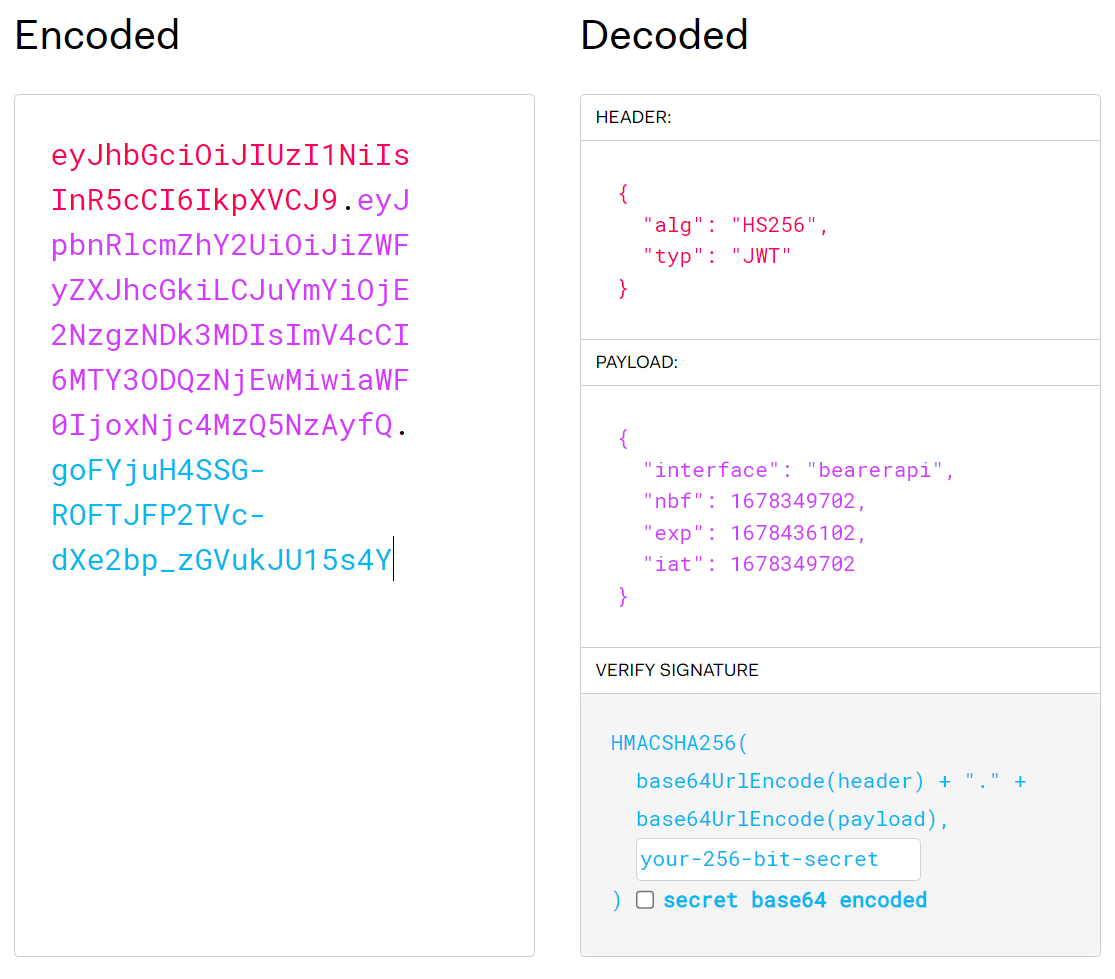This screenshot has width=1115, height=979.
Task: Click the red header segment of encoded token
Action: pos(230,156)
